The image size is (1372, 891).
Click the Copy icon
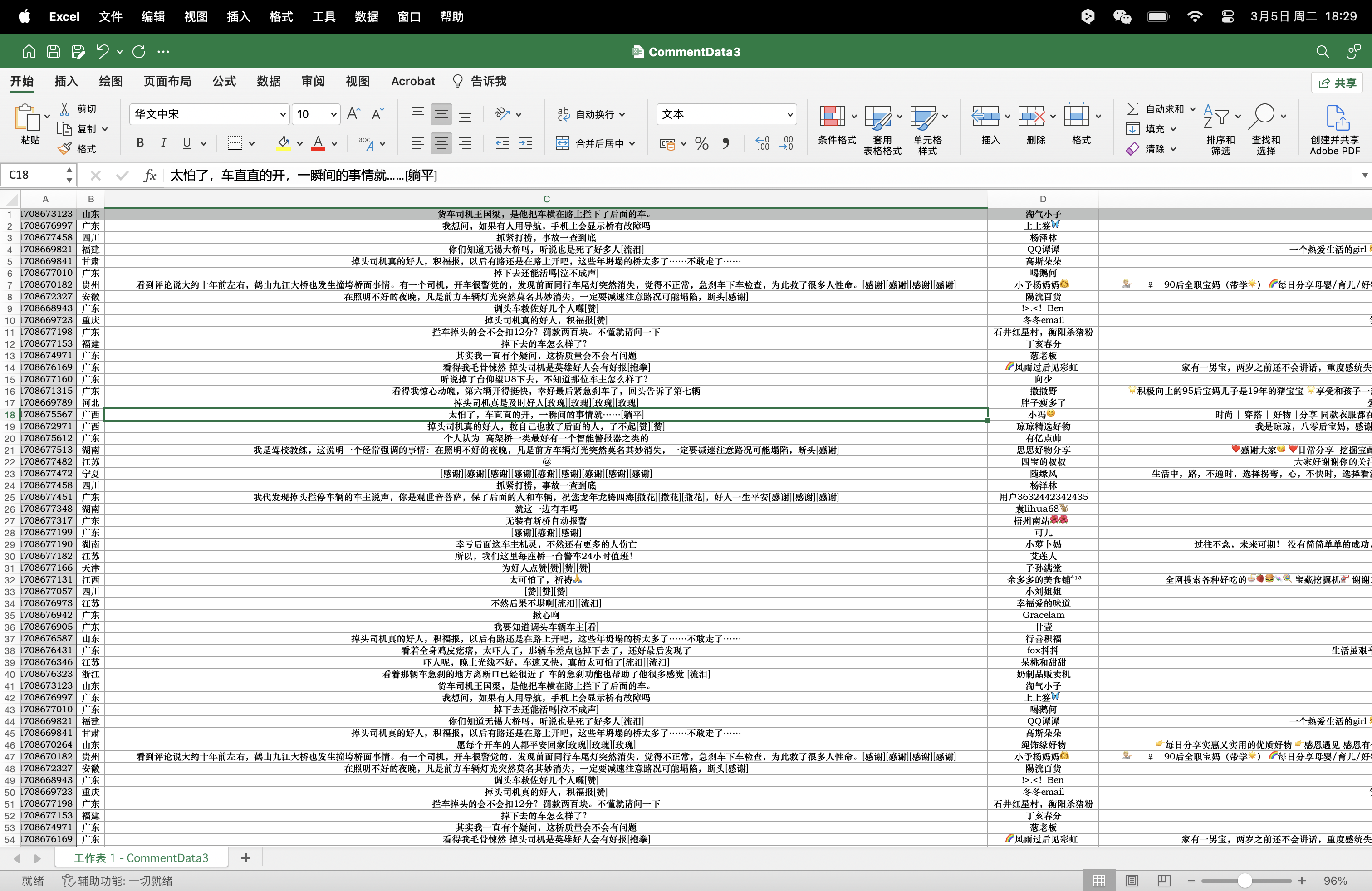coord(64,128)
